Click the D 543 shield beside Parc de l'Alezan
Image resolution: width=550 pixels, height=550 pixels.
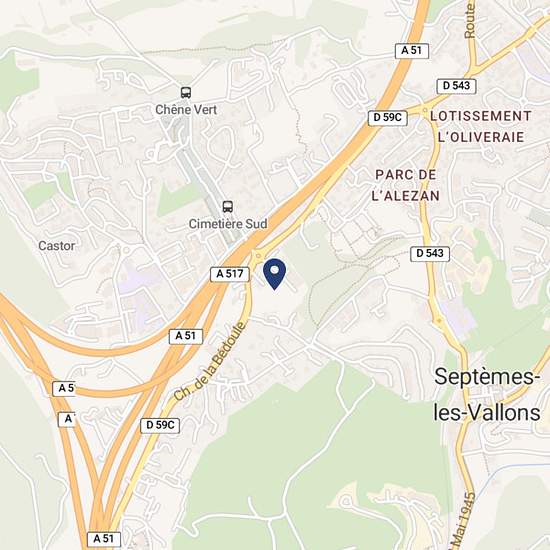(430, 253)
